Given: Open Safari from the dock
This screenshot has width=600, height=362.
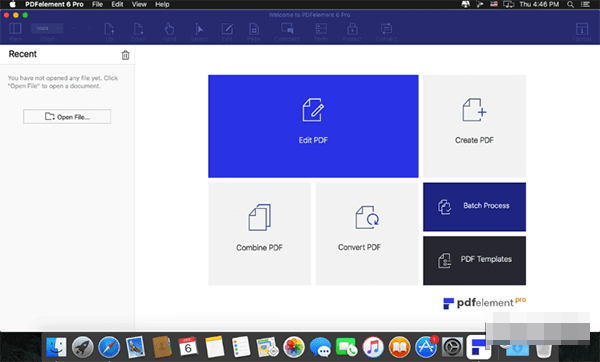Looking at the screenshot, I should 109,347.
